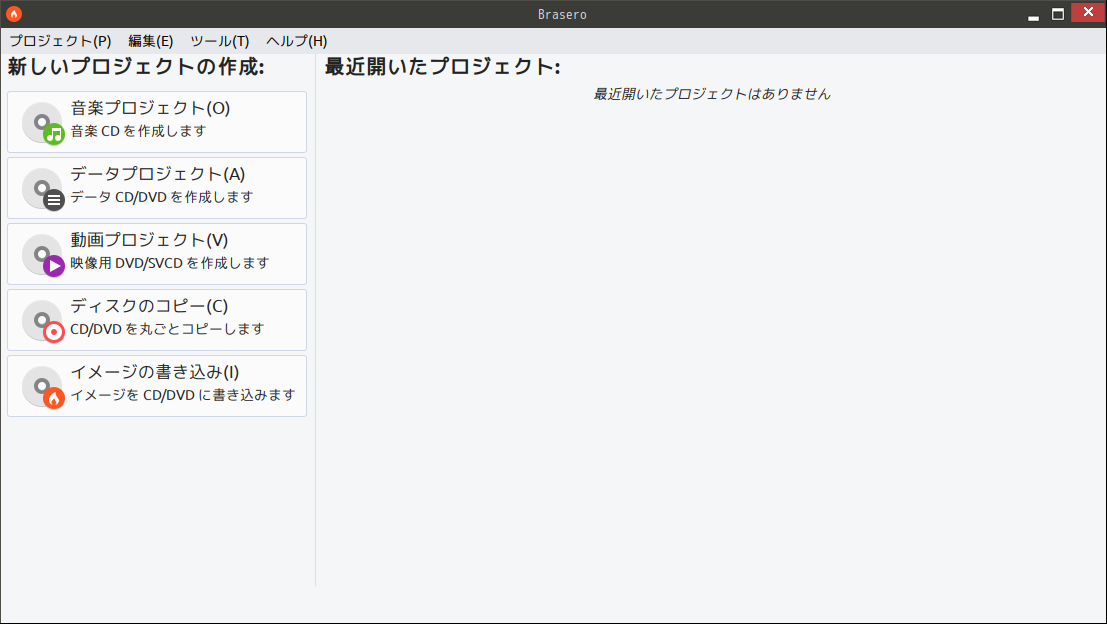Image resolution: width=1107 pixels, height=624 pixels.
Task: Click the 最近開いたプロジェクトはありません message
Action: [x=712, y=94]
